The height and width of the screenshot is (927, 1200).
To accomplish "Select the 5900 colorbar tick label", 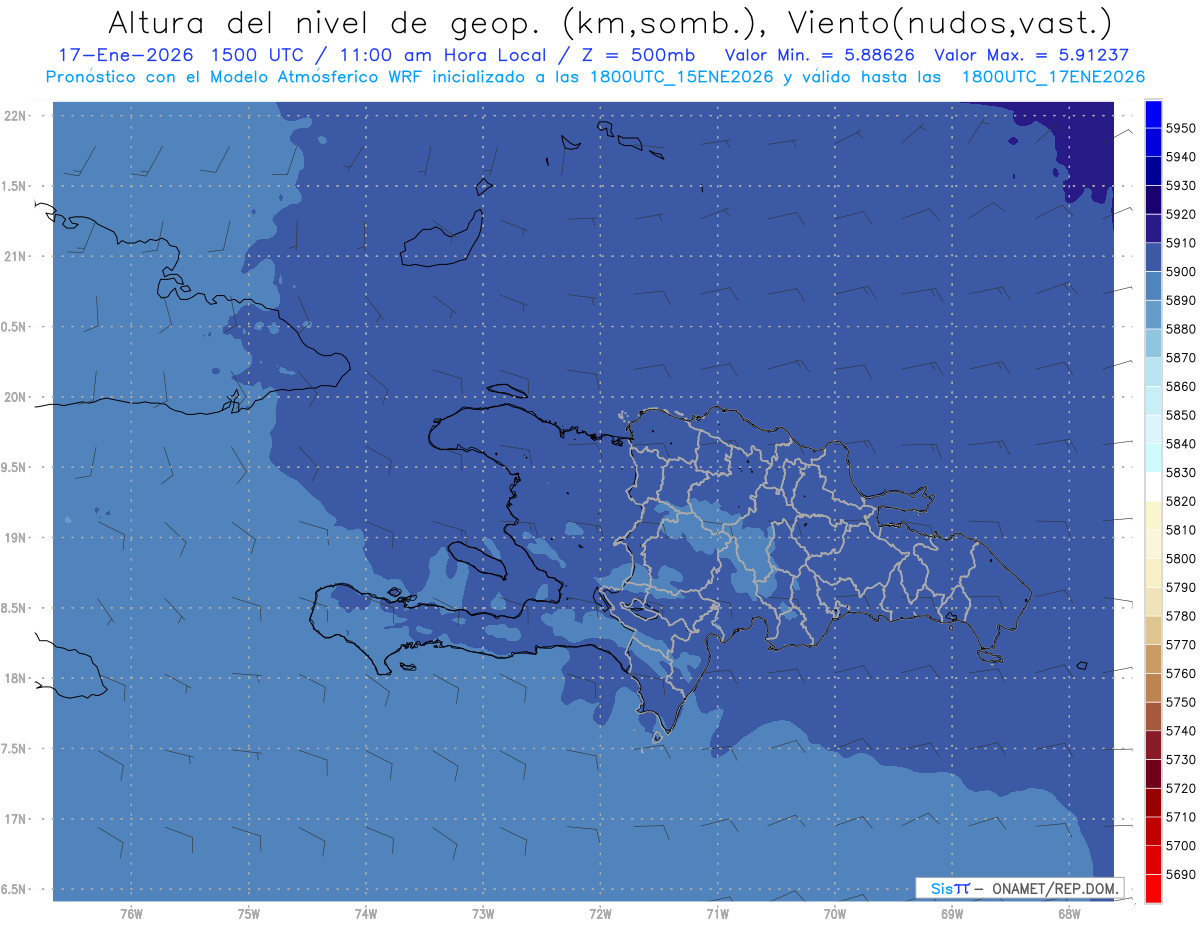I will [x=1181, y=272].
